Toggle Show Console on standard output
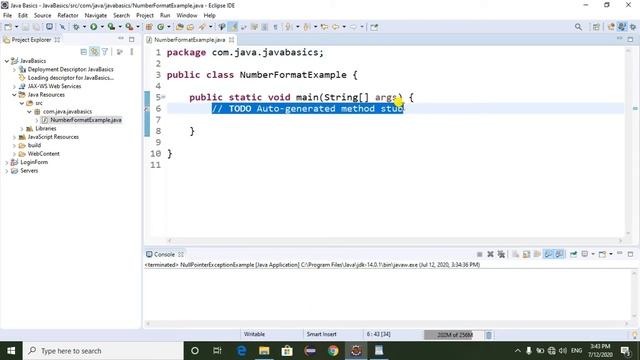640x360 pixels. pos(548,254)
